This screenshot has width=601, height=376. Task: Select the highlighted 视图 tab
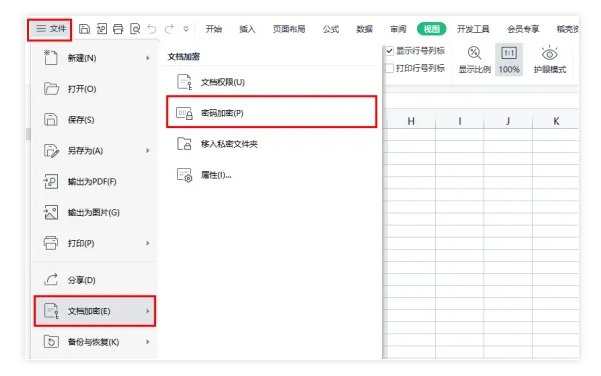click(432, 29)
